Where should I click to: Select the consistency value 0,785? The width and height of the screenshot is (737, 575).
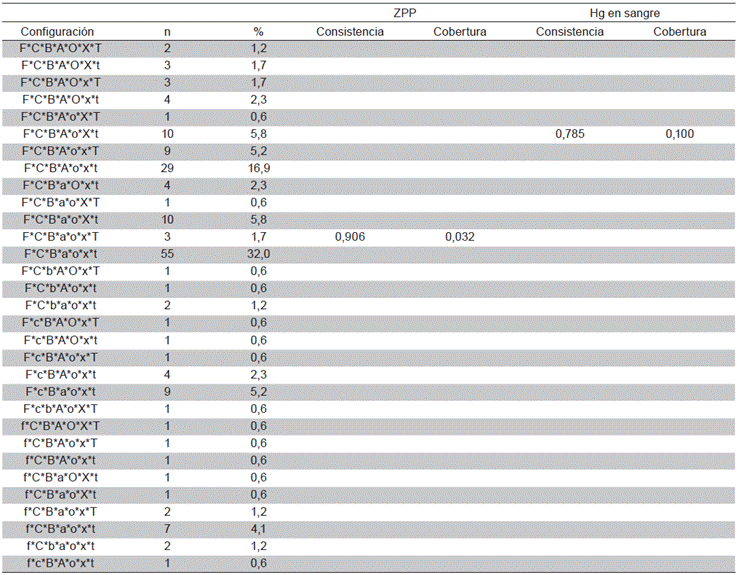(570, 134)
